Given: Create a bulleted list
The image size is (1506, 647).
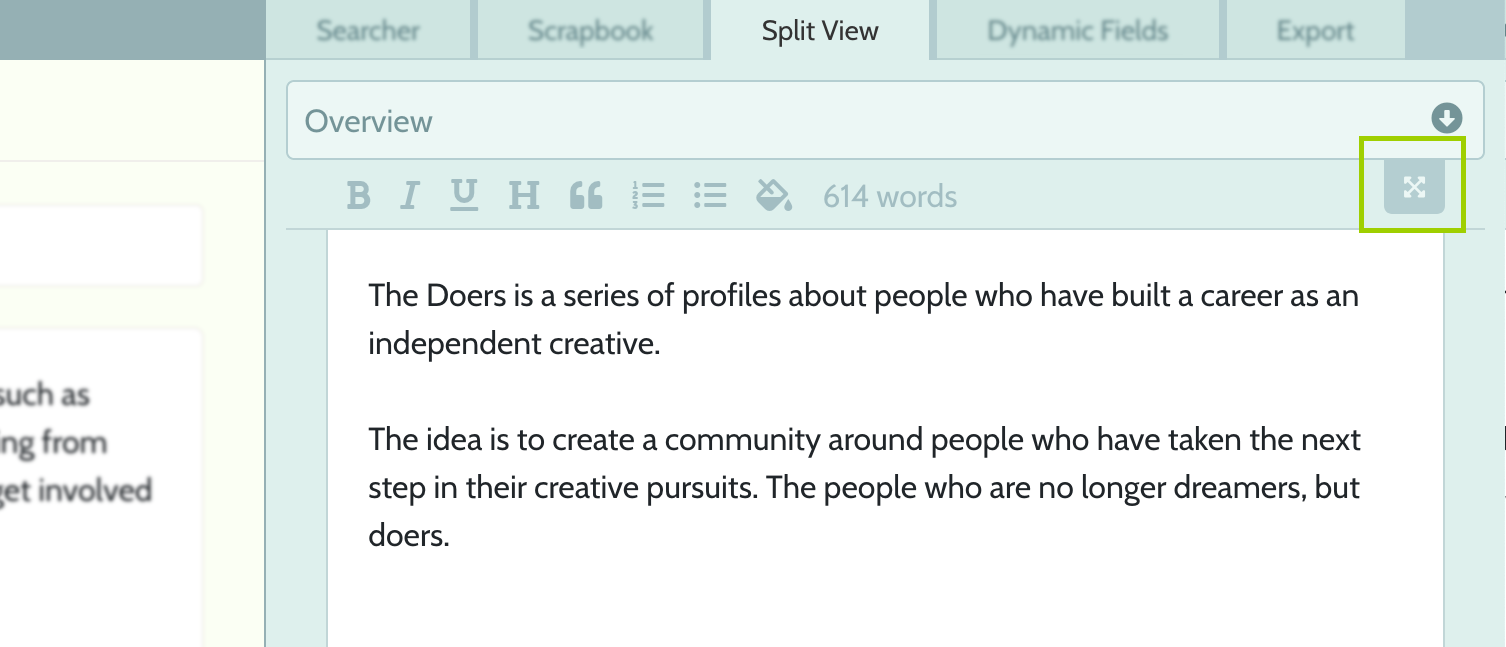Looking at the screenshot, I should pos(710,195).
